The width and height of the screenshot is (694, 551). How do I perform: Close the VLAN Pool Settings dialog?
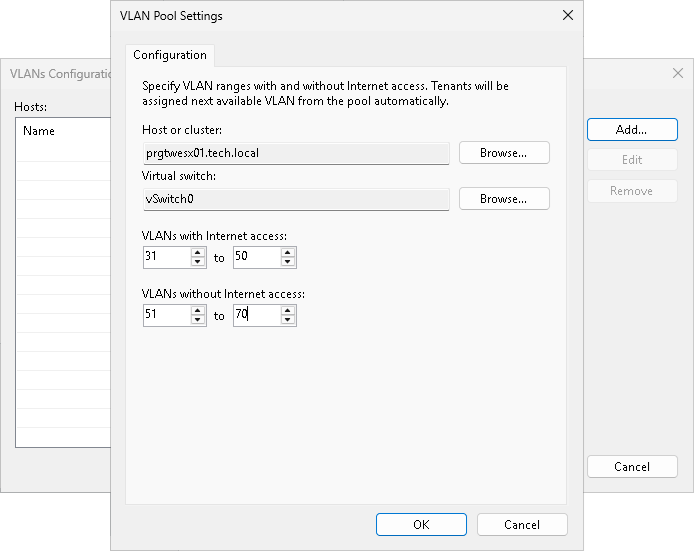568,15
